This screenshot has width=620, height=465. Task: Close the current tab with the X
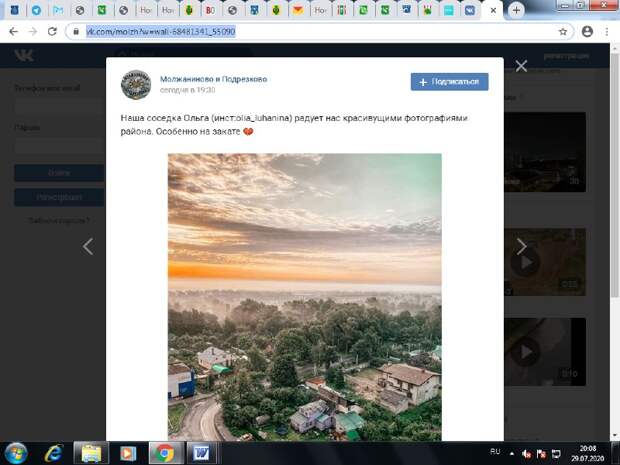pyautogui.click(x=493, y=11)
